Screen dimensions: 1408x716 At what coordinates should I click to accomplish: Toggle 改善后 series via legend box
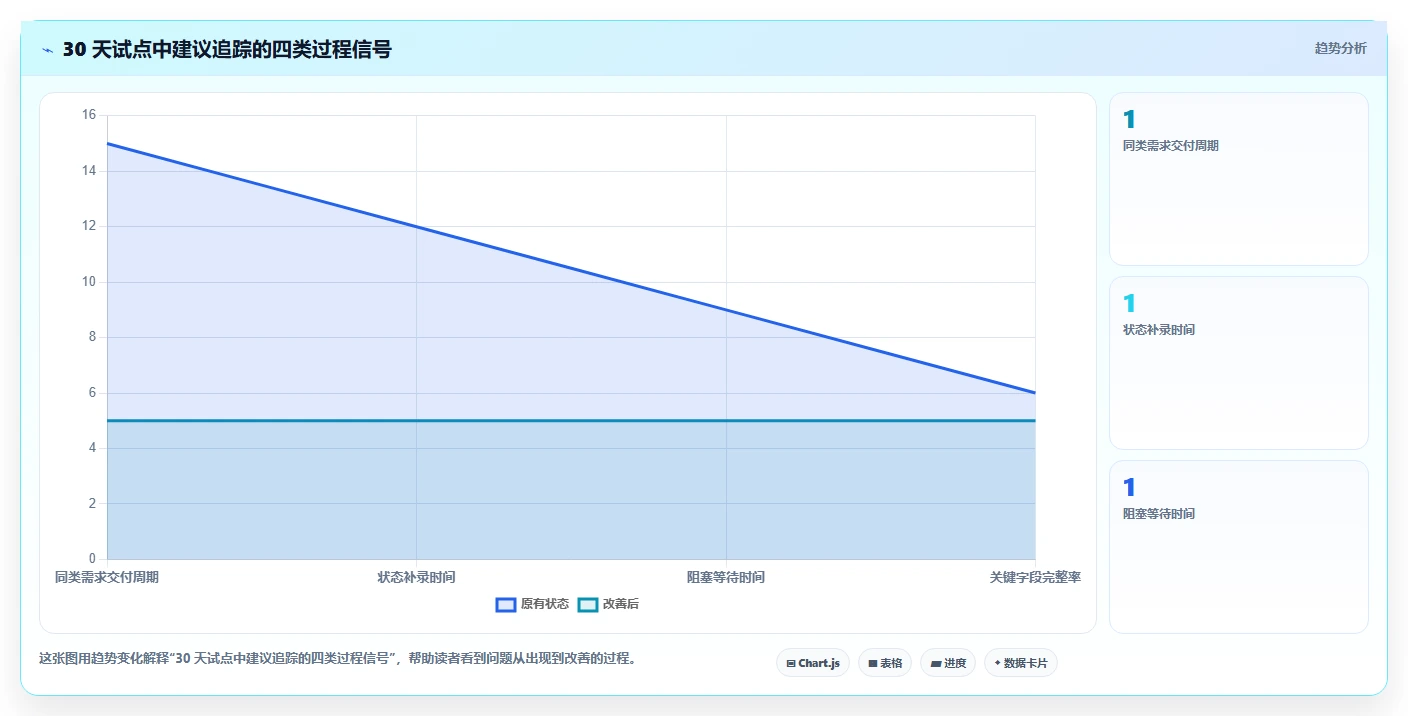coord(588,604)
